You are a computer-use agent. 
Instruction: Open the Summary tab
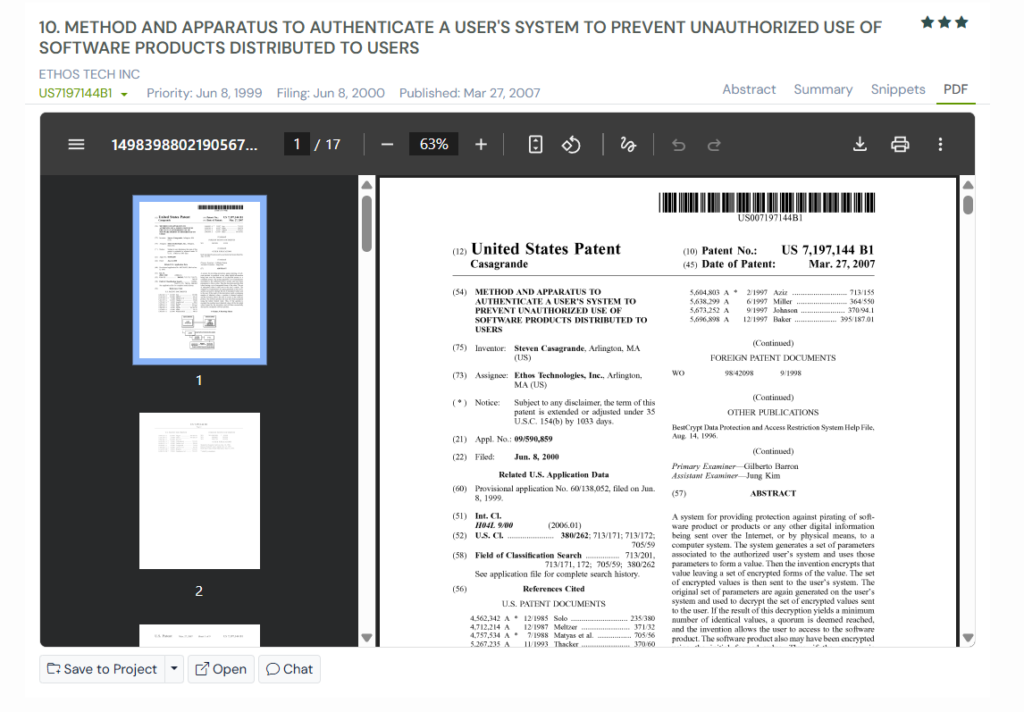(823, 89)
